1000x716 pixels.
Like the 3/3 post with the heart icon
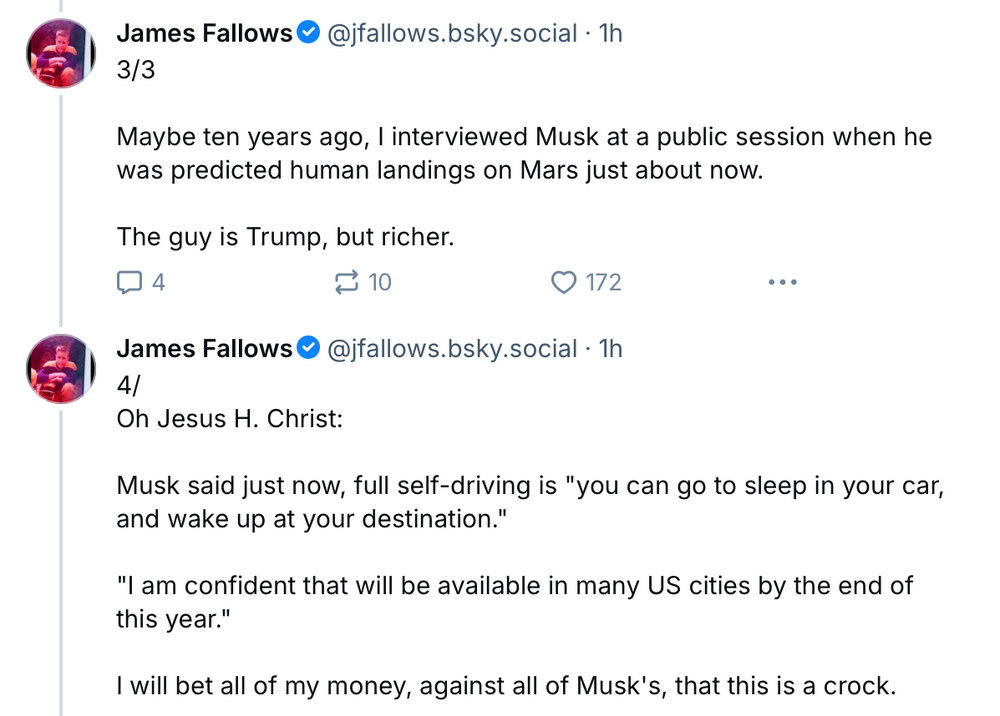(564, 283)
